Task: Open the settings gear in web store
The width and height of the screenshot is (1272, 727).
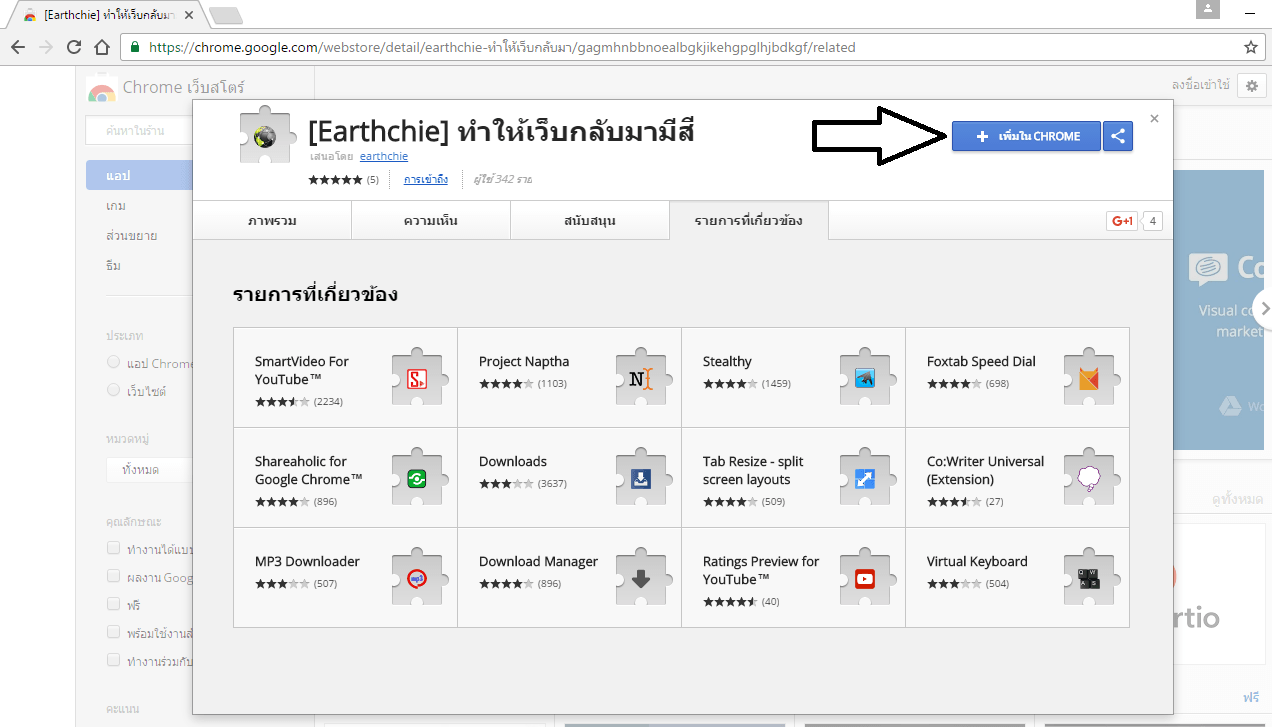Action: coord(1251,86)
